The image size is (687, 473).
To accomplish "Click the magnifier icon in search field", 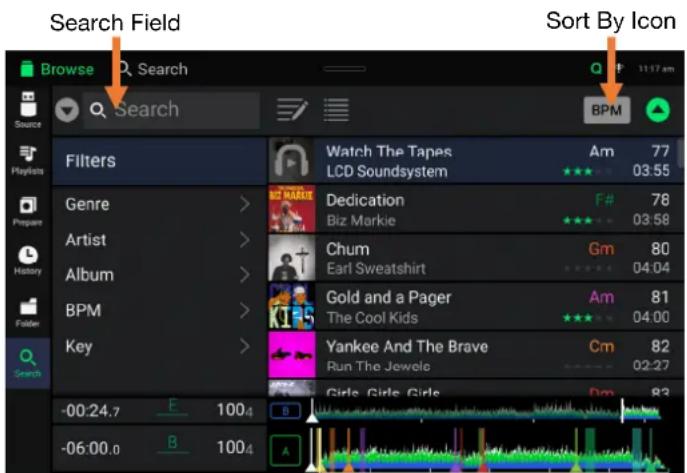I will point(98,110).
